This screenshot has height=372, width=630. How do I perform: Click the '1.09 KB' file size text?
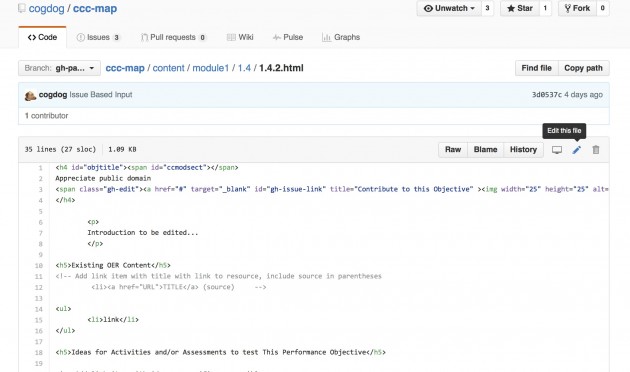pos(122,149)
